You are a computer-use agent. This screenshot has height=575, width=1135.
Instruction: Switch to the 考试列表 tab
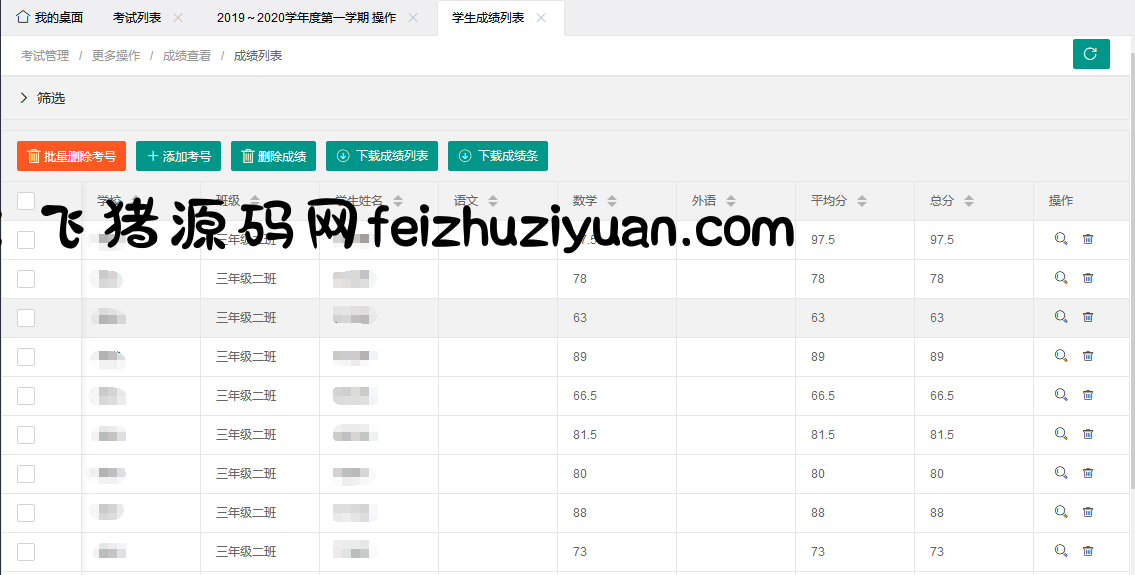point(137,18)
